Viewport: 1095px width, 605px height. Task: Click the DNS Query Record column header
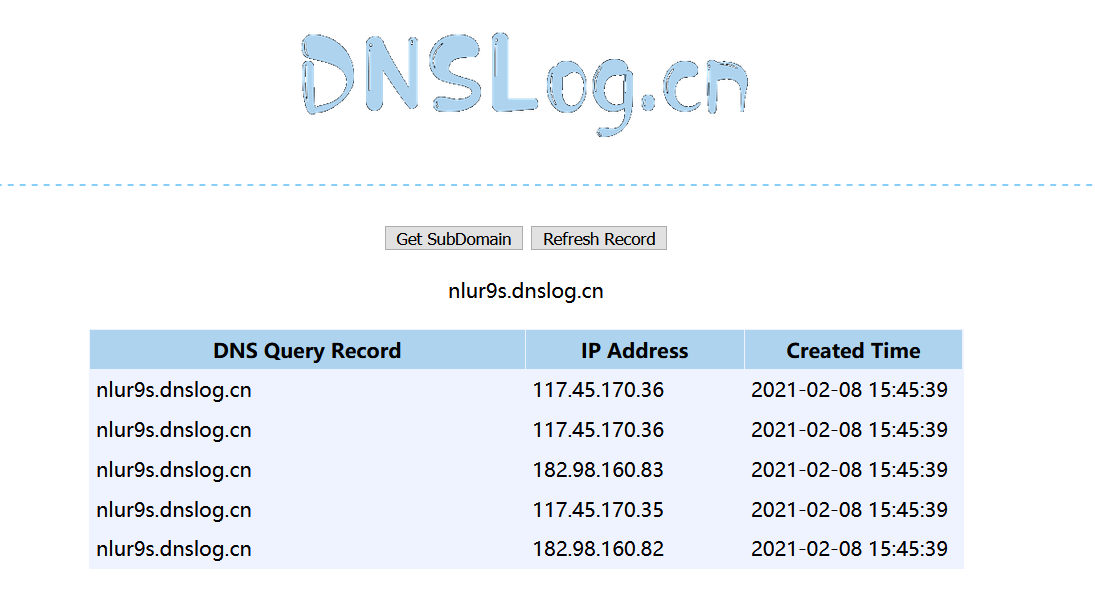point(307,350)
